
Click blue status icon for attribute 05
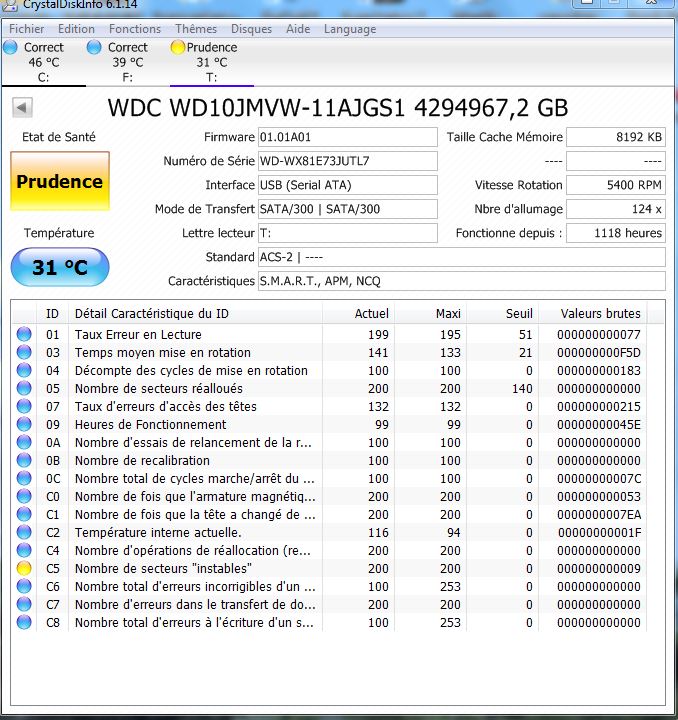(24, 388)
